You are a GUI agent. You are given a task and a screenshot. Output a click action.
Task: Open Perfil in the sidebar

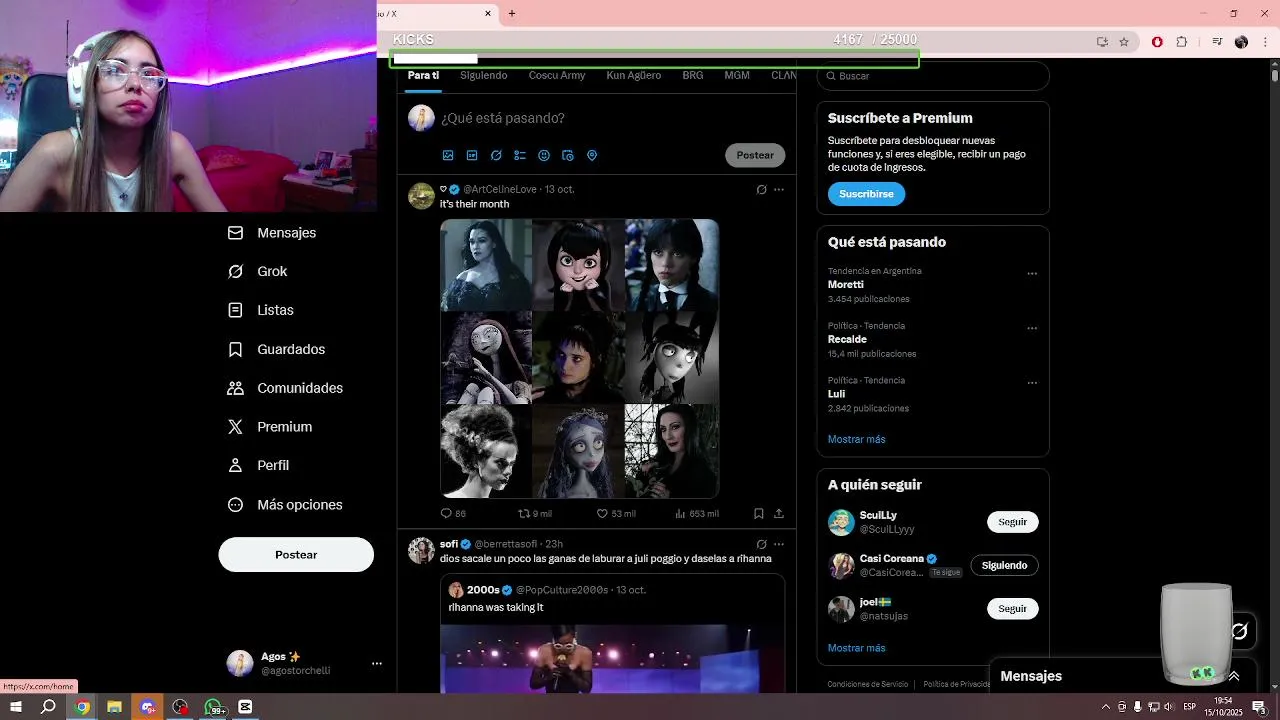pos(258,466)
